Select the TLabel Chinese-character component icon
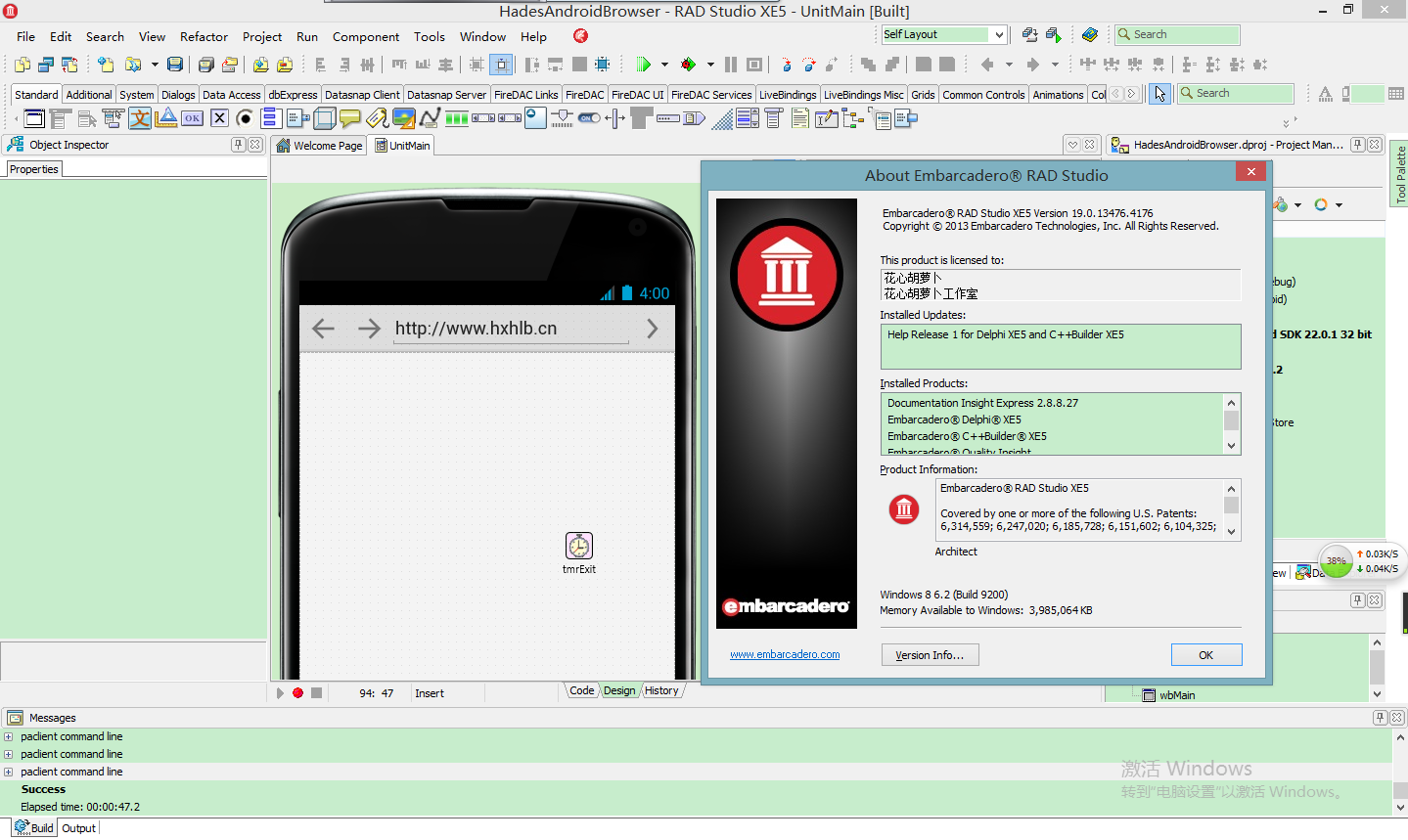This screenshot has height=840, width=1408. click(x=140, y=118)
